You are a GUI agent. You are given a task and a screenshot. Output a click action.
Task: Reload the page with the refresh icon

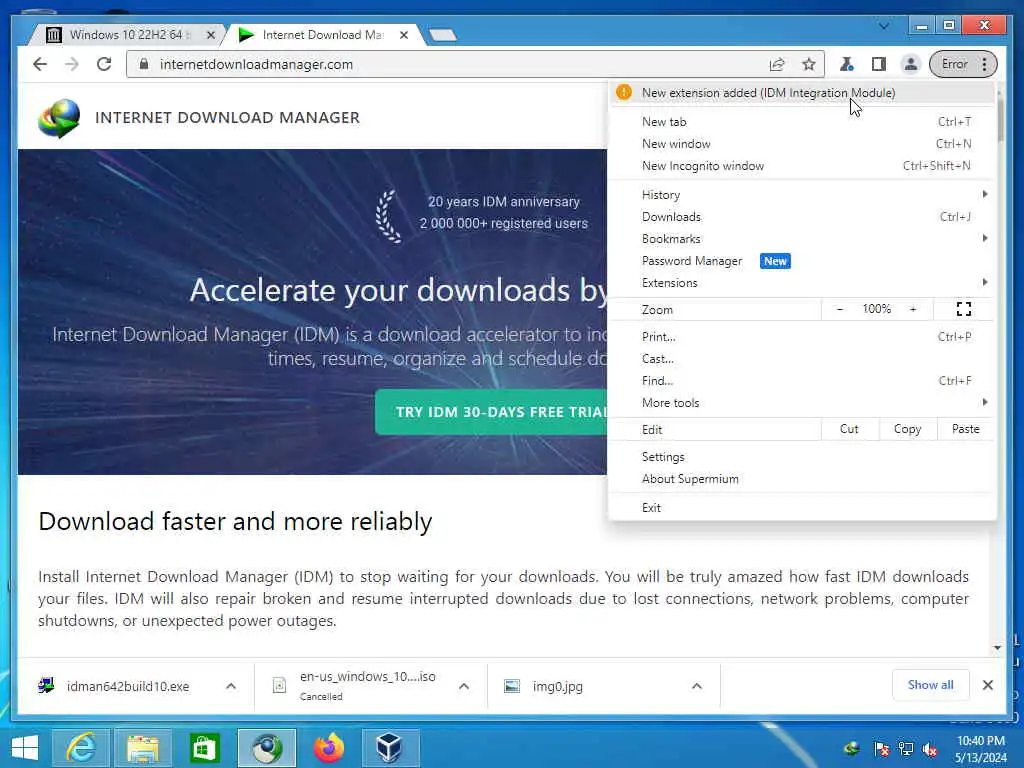pyautogui.click(x=104, y=64)
